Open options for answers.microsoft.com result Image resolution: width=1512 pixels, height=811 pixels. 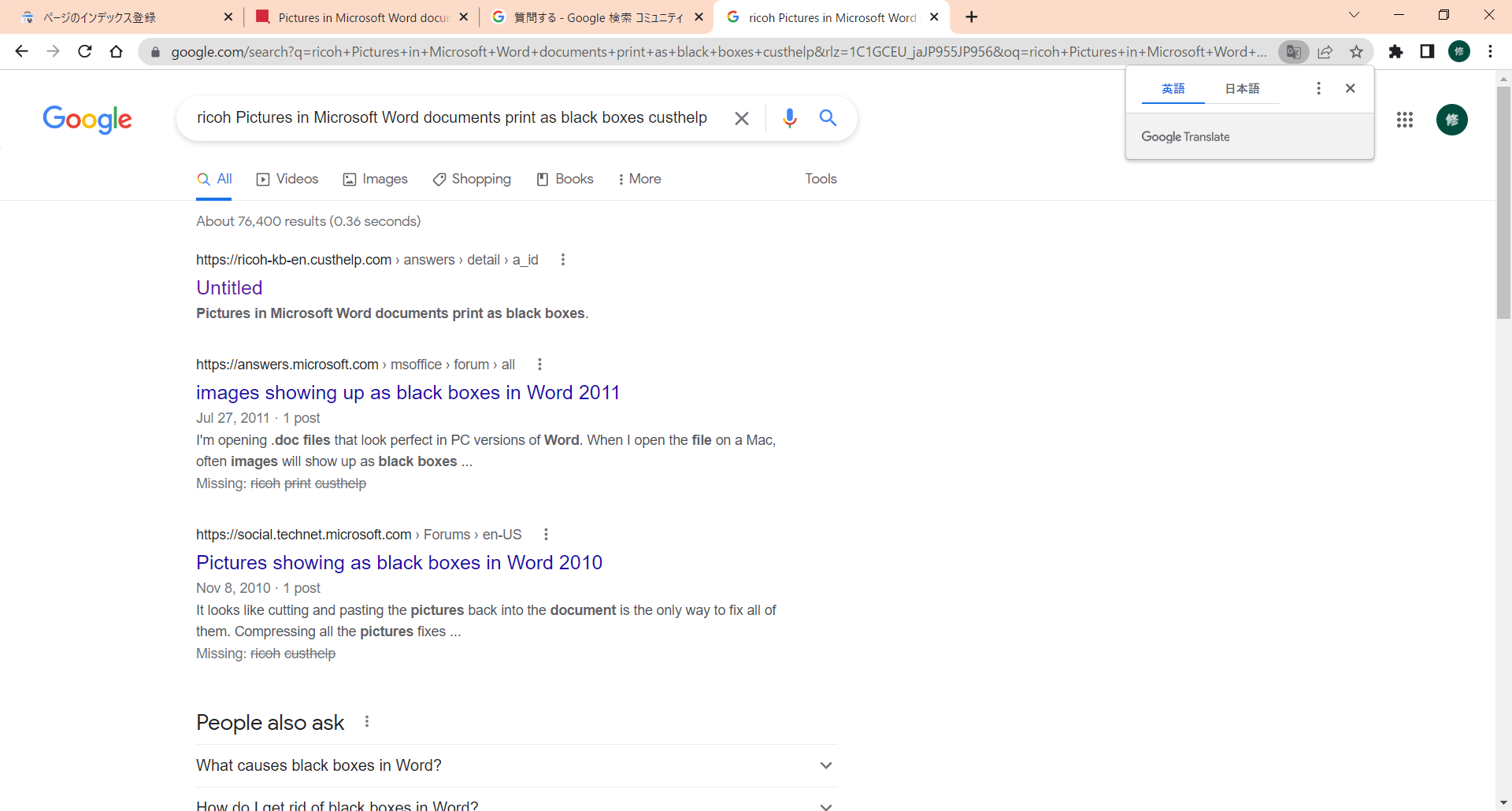click(x=539, y=365)
